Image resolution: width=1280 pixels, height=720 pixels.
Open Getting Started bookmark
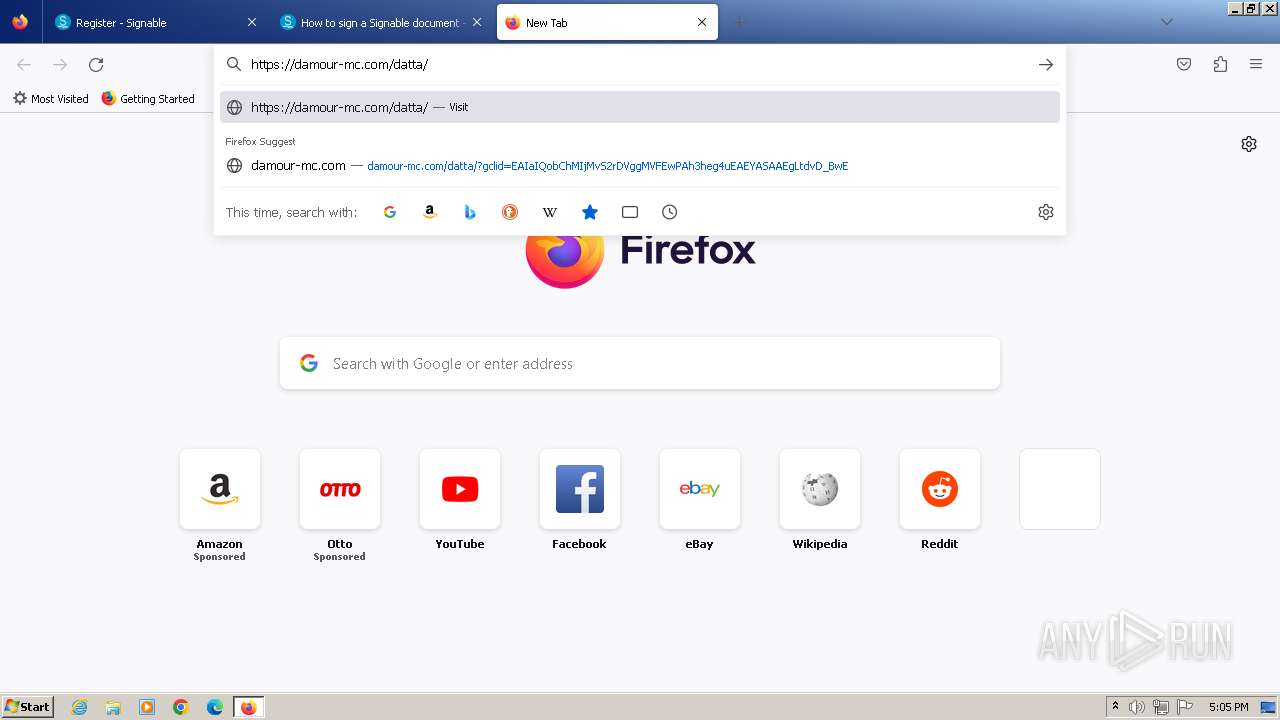click(148, 99)
